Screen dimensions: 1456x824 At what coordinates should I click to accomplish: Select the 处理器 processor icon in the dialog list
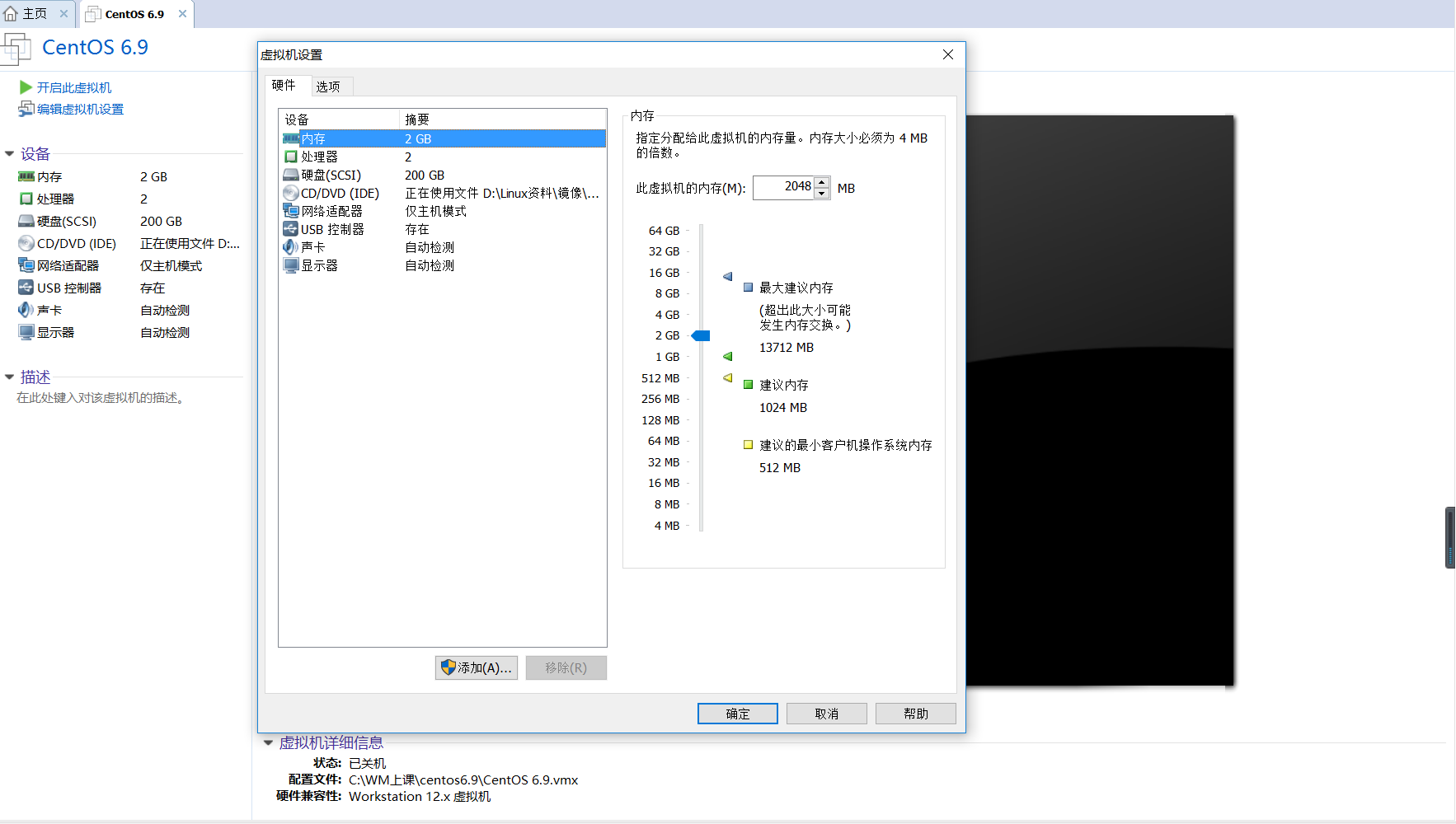pyautogui.click(x=290, y=157)
